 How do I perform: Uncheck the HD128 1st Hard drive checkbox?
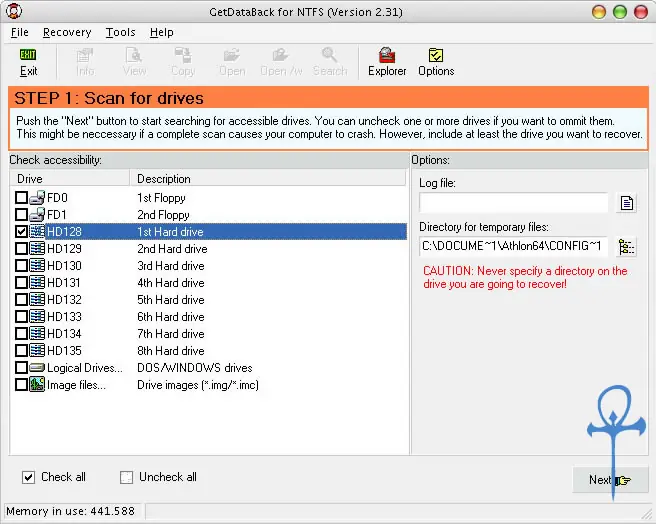(x=21, y=231)
